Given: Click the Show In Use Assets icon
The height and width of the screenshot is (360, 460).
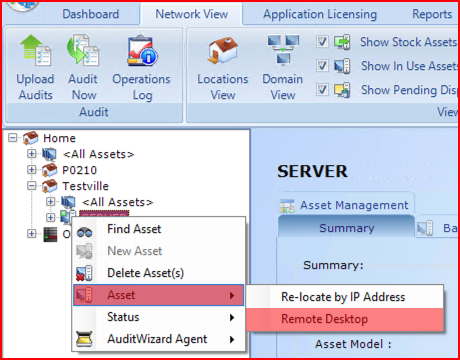Looking at the screenshot, I should (342, 66).
